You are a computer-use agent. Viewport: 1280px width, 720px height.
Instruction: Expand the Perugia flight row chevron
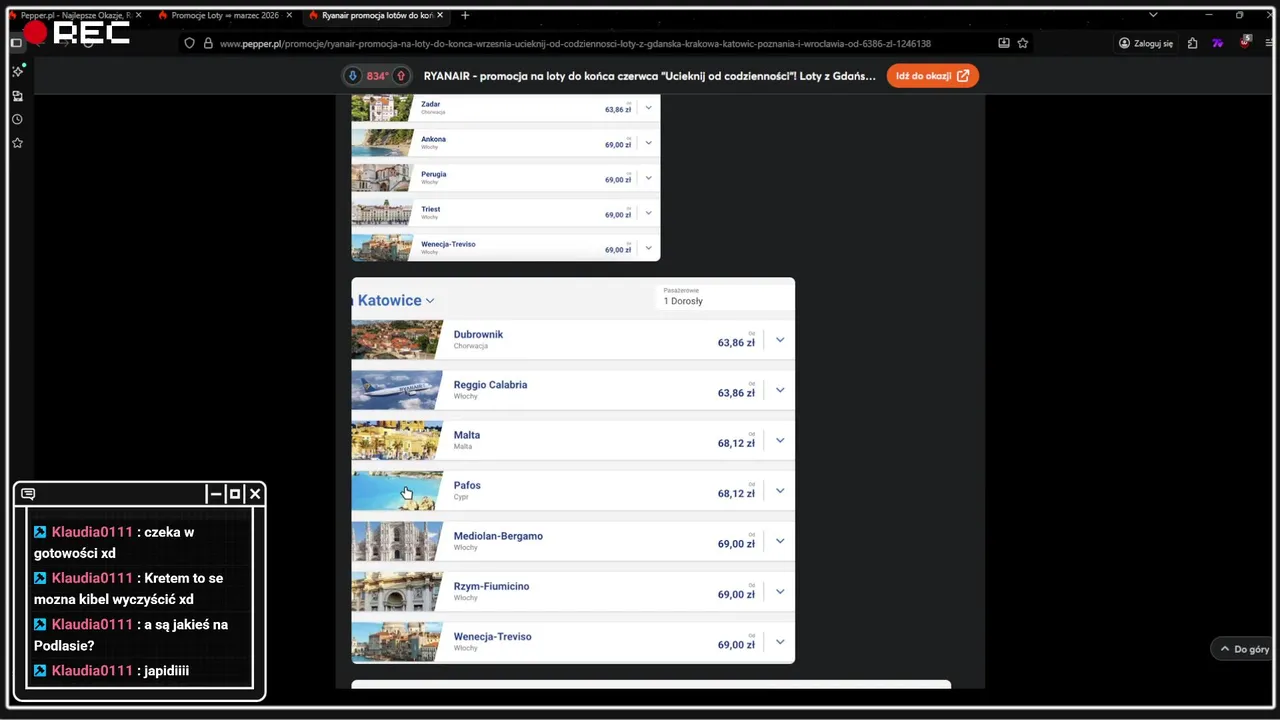click(x=648, y=178)
